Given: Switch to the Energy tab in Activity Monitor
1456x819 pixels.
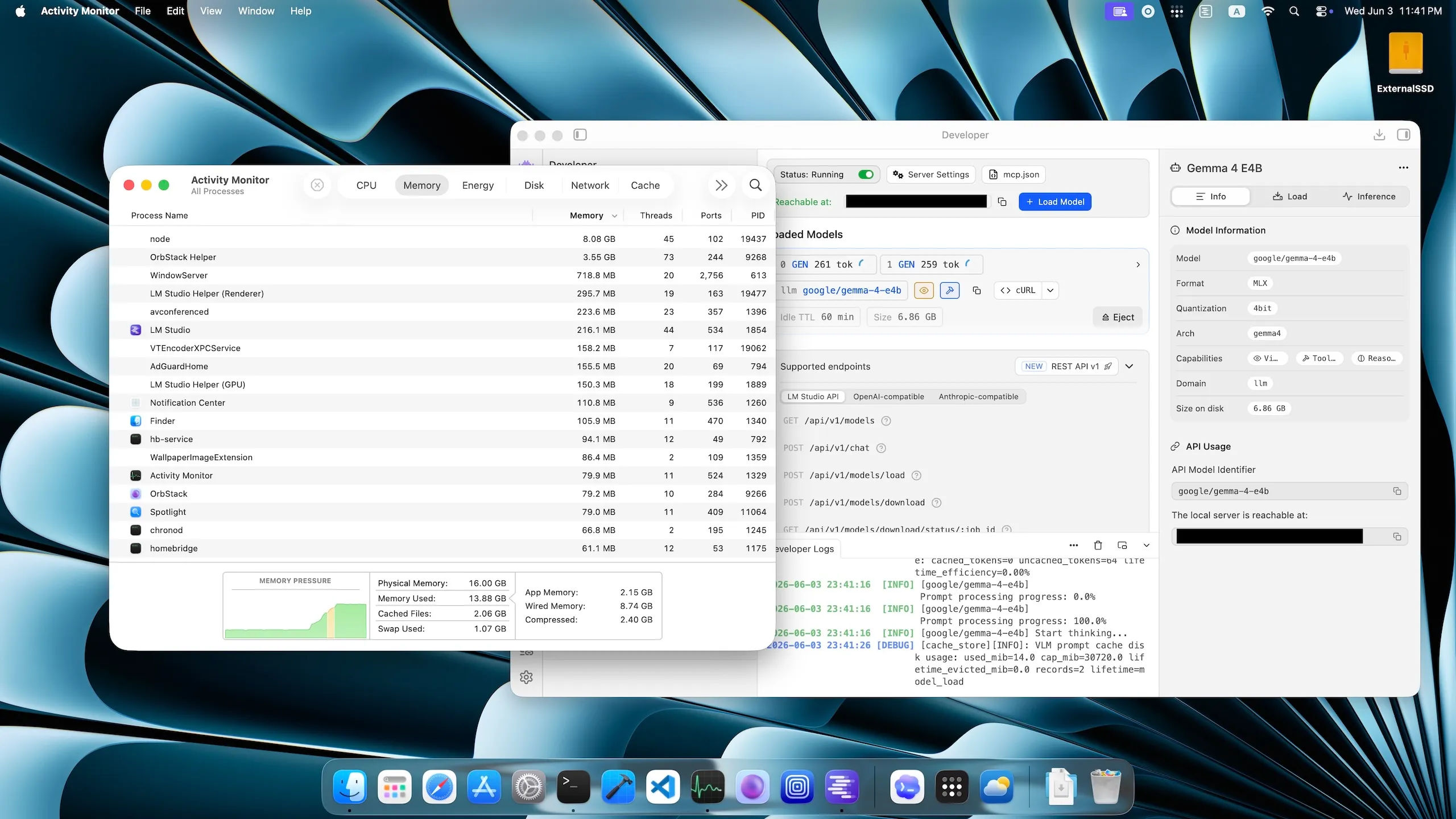Looking at the screenshot, I should click(478, 185).
